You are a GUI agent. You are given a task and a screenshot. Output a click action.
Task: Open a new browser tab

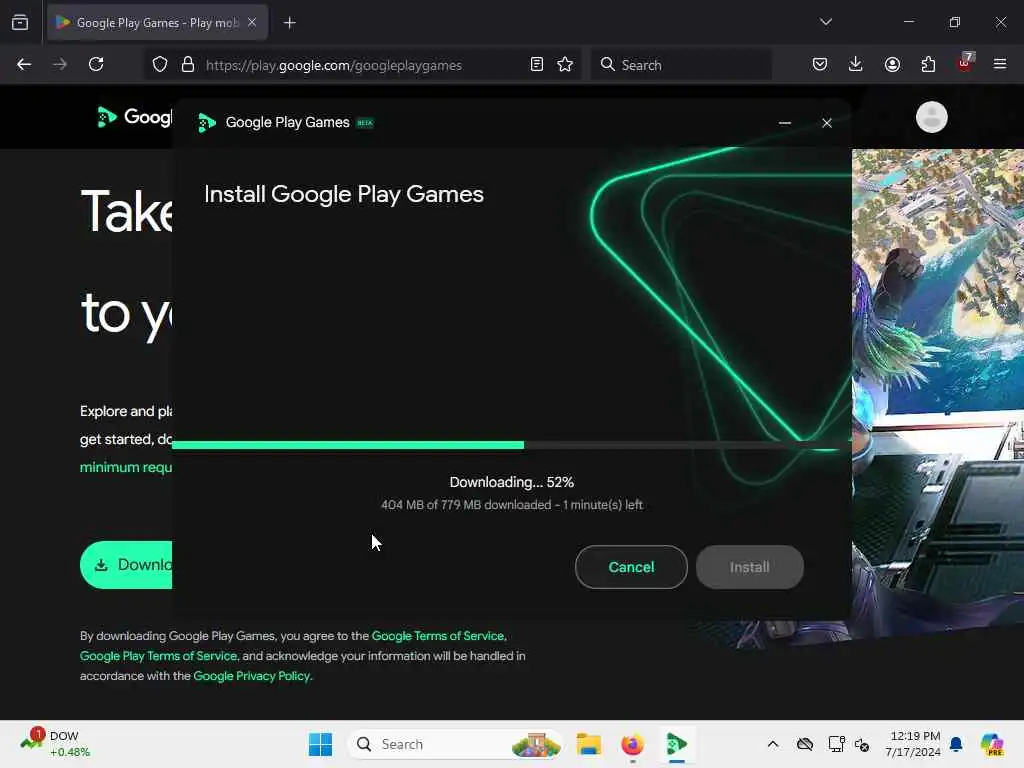click(x=289, y=23)
